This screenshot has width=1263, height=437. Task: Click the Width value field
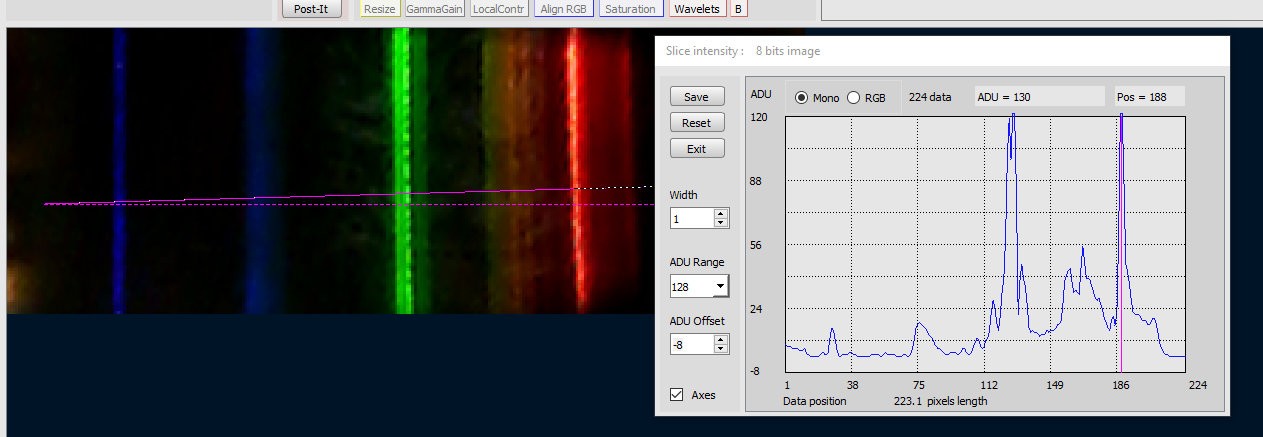(x=691, y=218)
